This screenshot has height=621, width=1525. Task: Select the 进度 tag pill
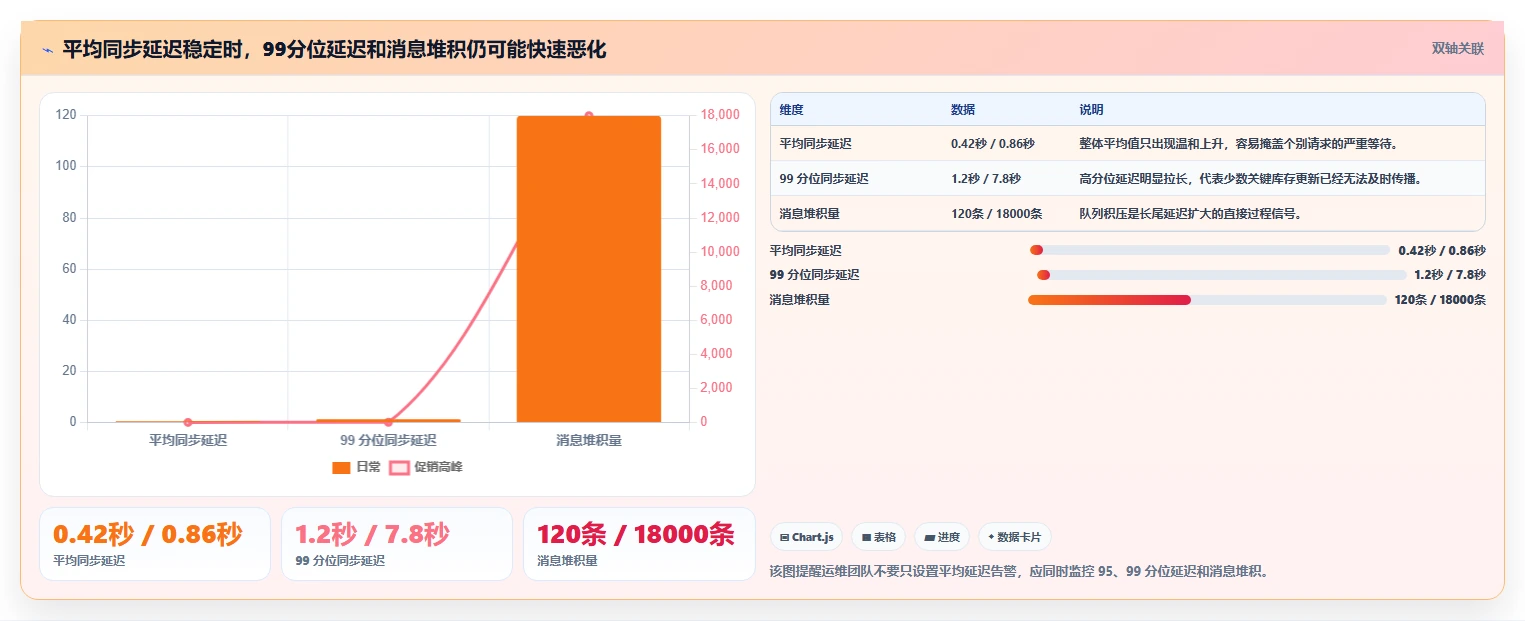tap(942, 537)
